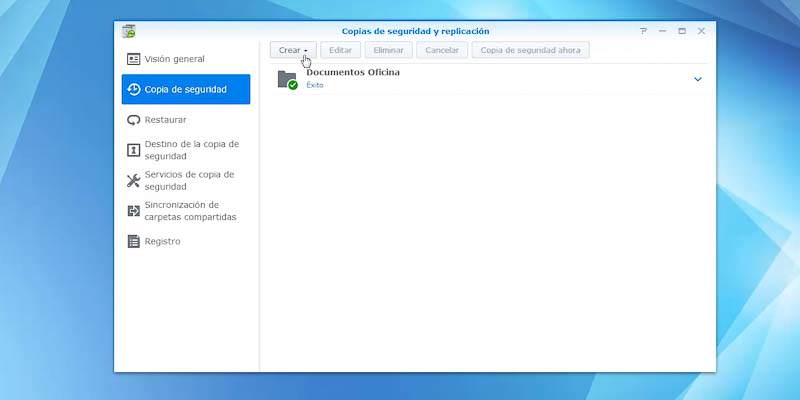Select the Documentos Oficina backup task name
Viewport: 800px width, 400px height.
353,72
